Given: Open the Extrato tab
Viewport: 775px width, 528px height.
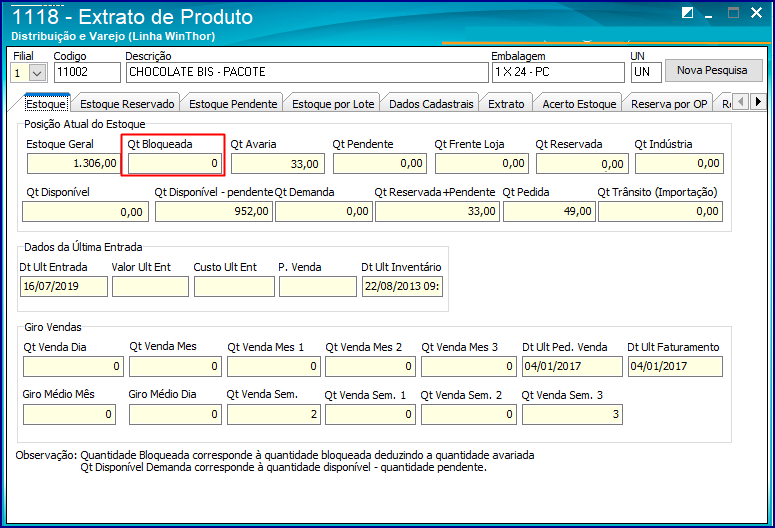Looking at the screenshot, I should [x=506, y=104].
